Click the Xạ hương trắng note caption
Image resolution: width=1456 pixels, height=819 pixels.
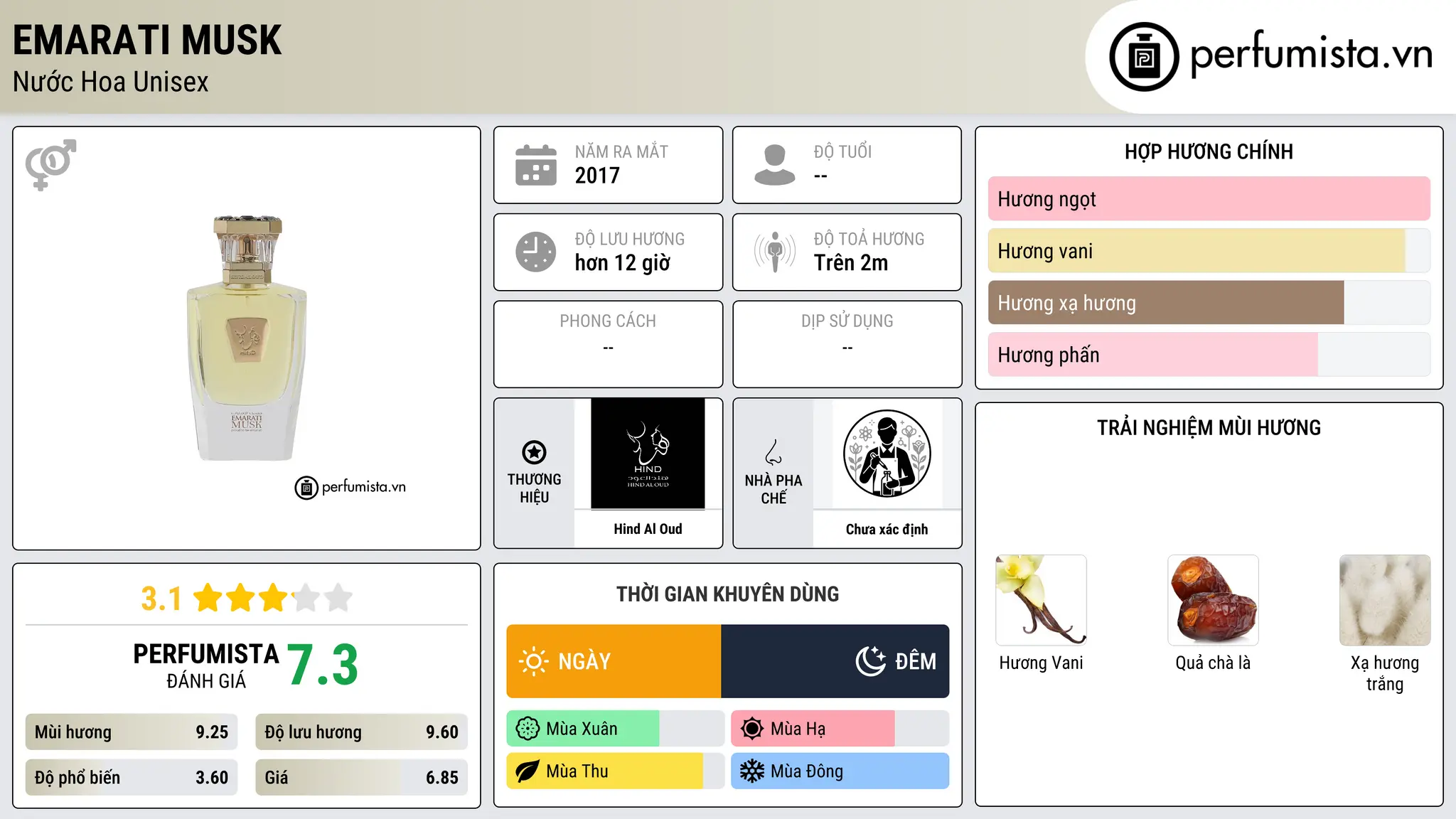coord(1385,673)
